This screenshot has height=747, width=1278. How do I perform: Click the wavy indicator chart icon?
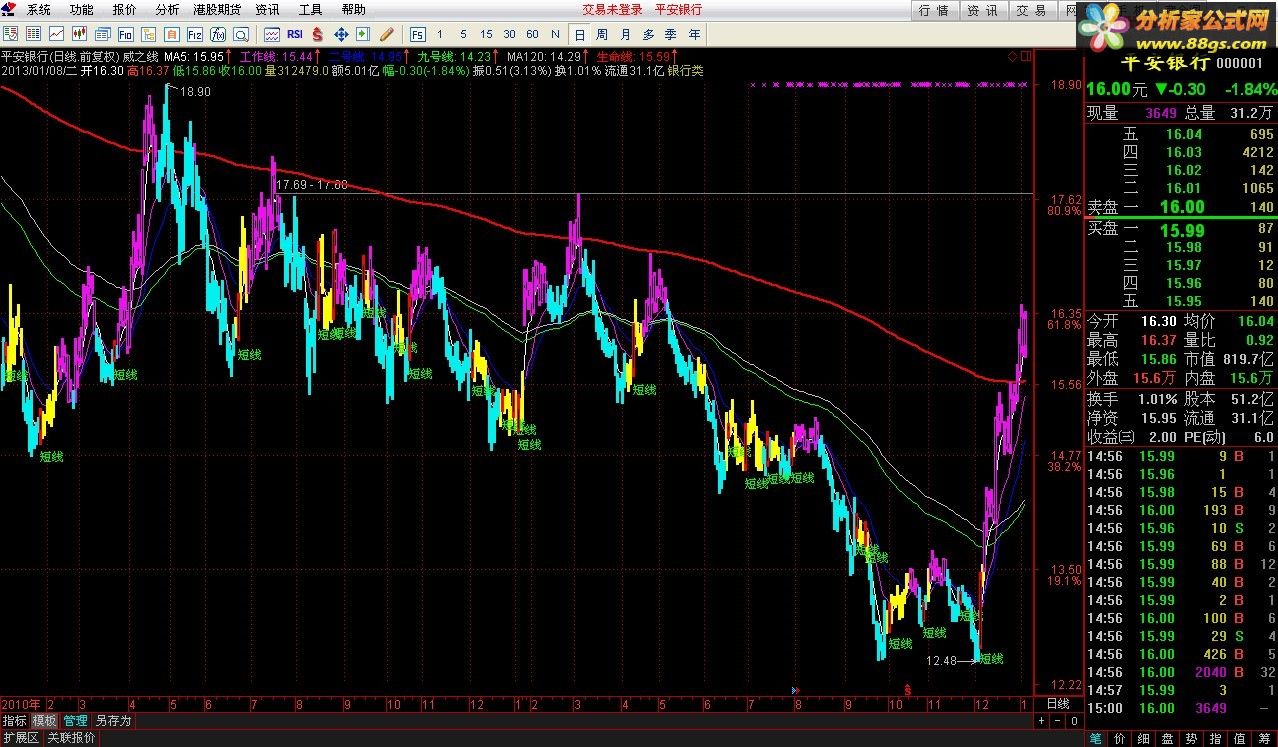(272, 34)
